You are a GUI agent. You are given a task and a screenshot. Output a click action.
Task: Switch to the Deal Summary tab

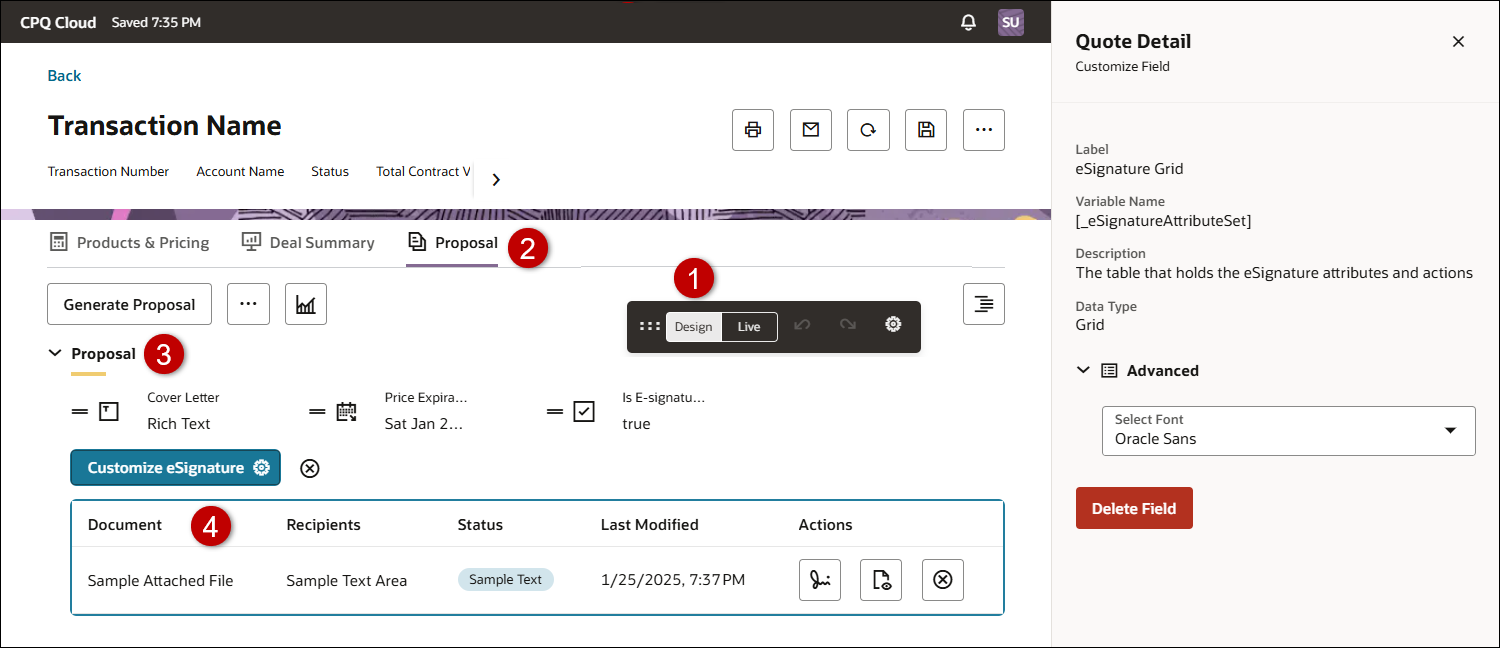(x=307, y=242)
